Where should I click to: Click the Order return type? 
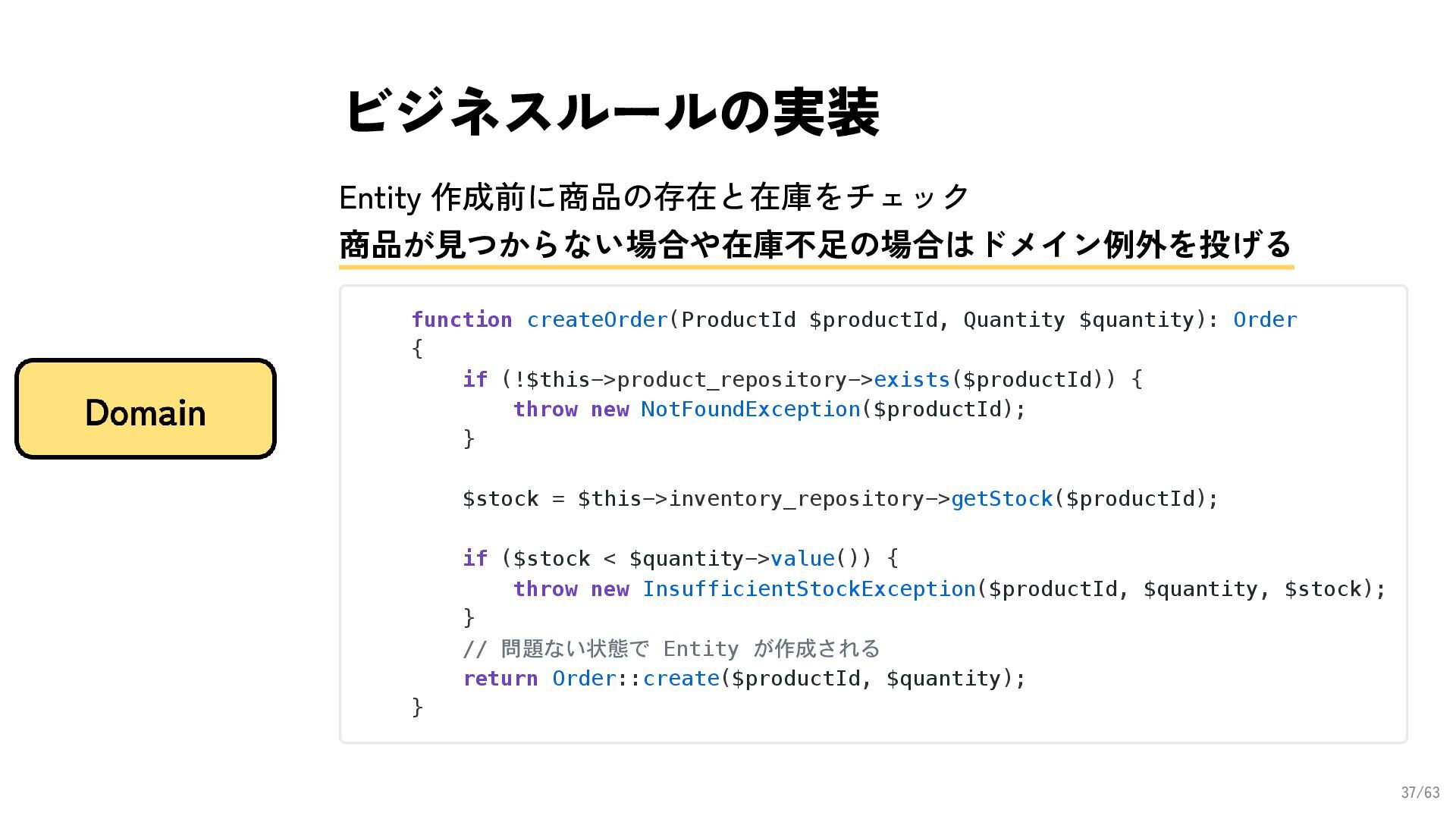point(1264,320)
